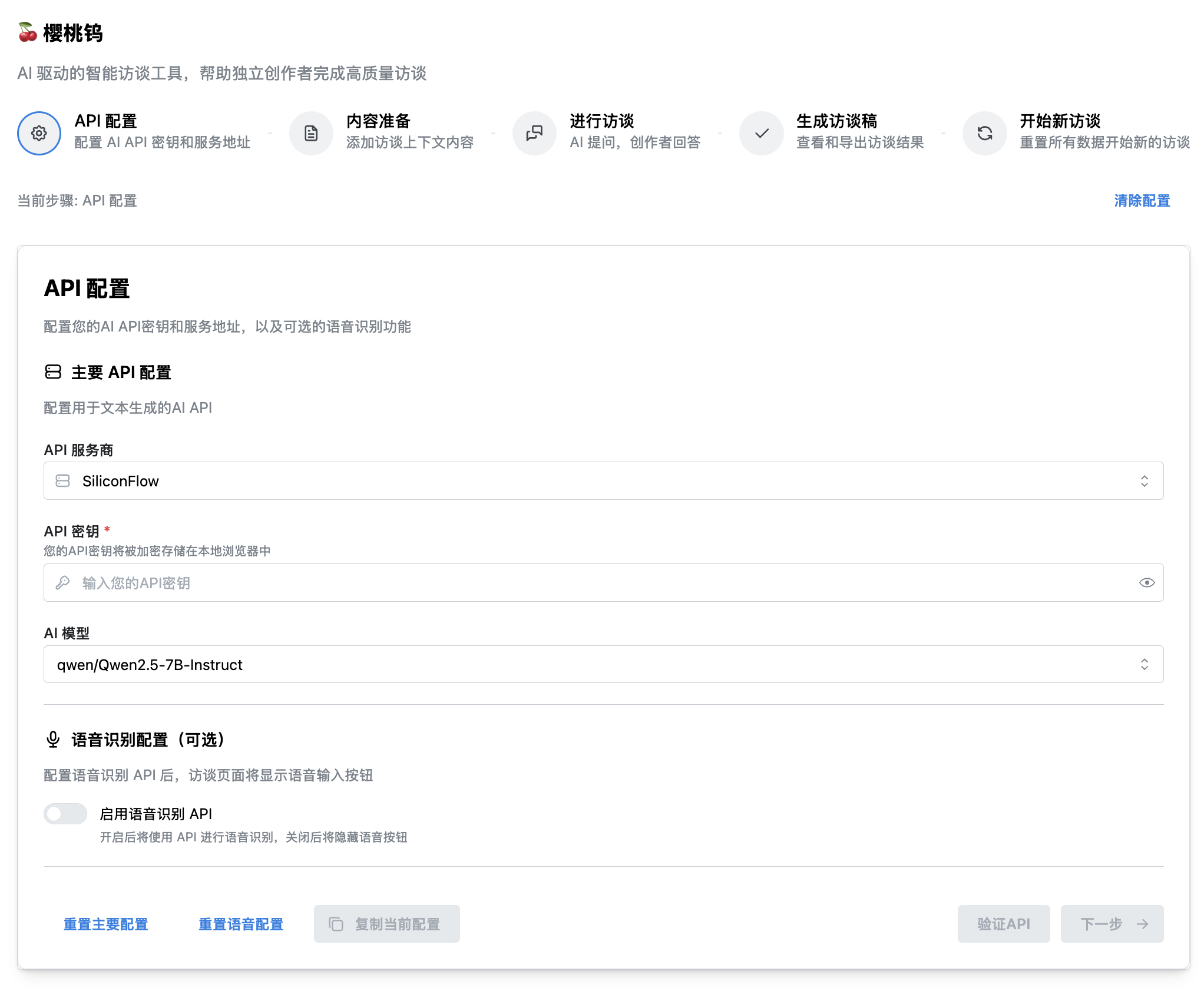Click the 生成访谈稿 checkmark step icon
The image size is (1204, 988).
pos(761,133)
